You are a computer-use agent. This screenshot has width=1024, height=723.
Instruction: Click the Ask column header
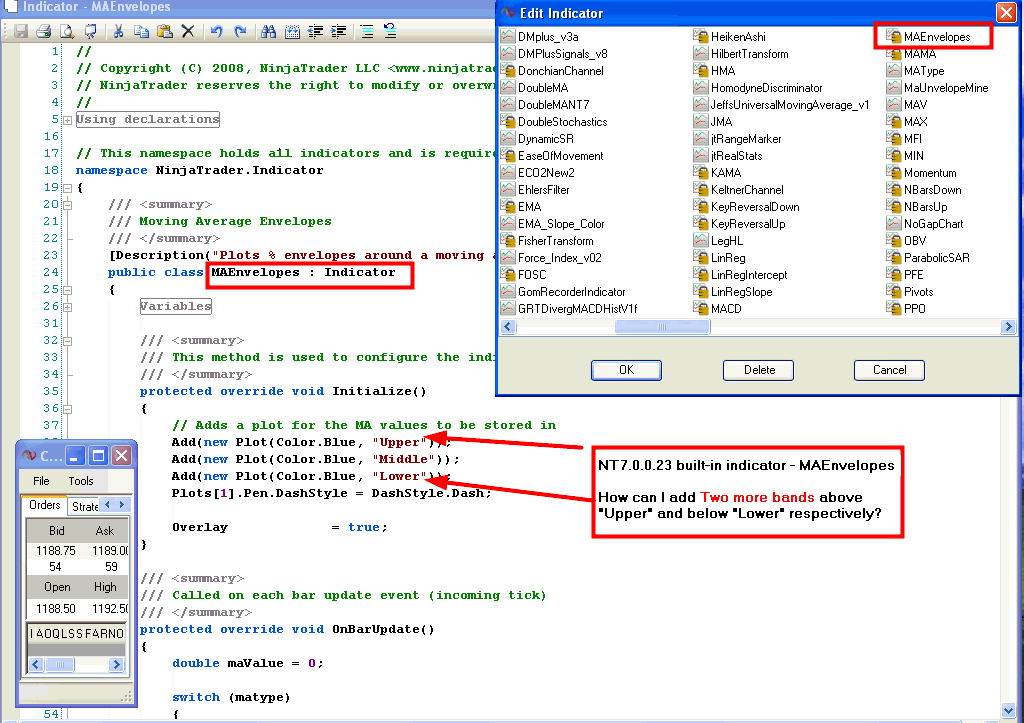[x=105, y=530]
